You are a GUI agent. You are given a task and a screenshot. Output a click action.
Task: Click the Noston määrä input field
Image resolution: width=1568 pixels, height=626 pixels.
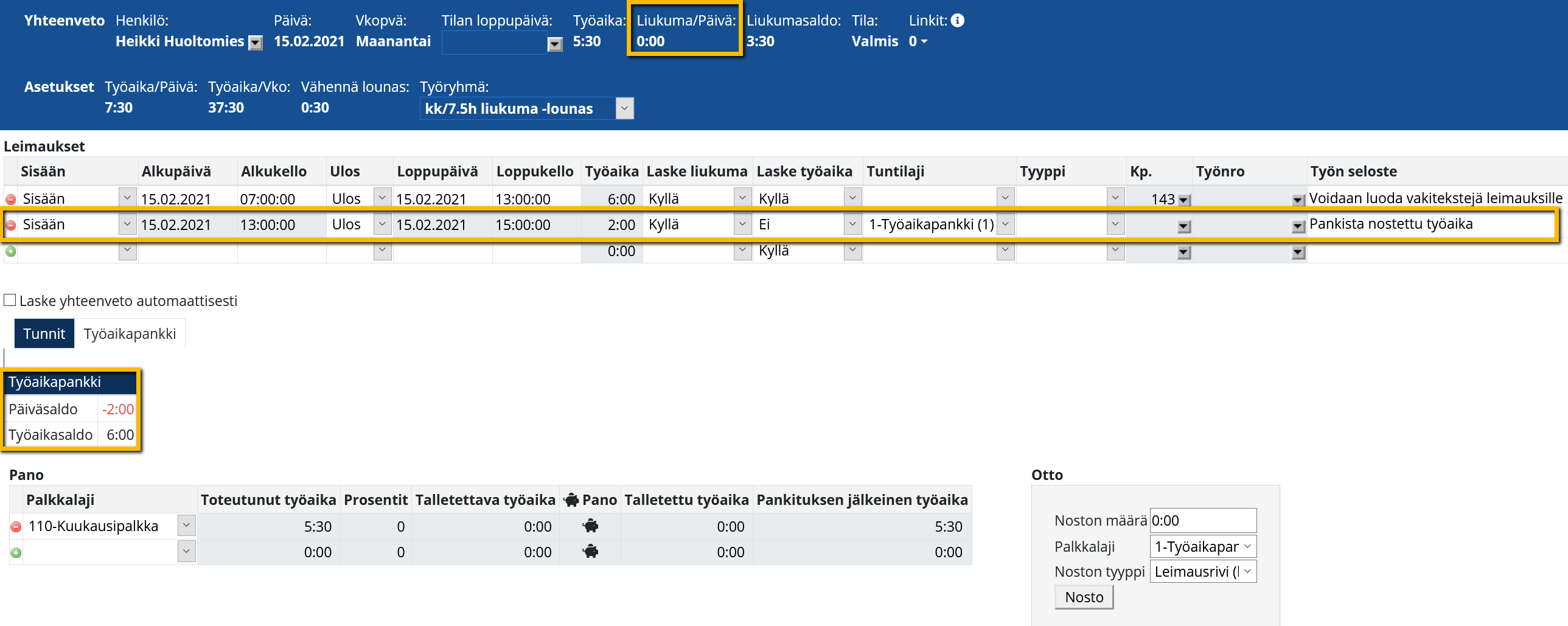click(1202, 521)
